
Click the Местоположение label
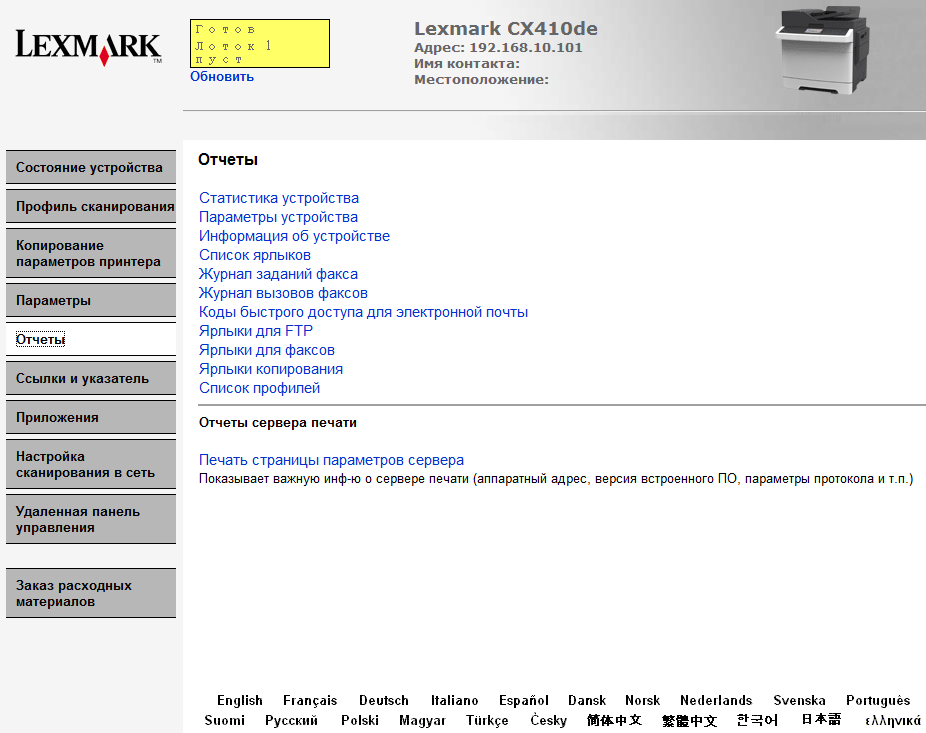481,80
